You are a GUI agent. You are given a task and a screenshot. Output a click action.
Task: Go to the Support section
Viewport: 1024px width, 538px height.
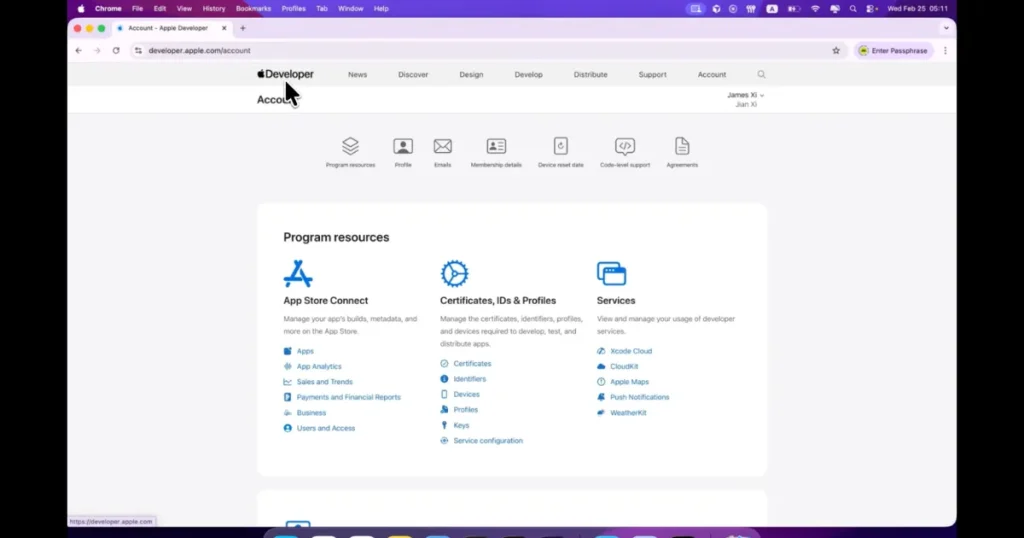652,74
